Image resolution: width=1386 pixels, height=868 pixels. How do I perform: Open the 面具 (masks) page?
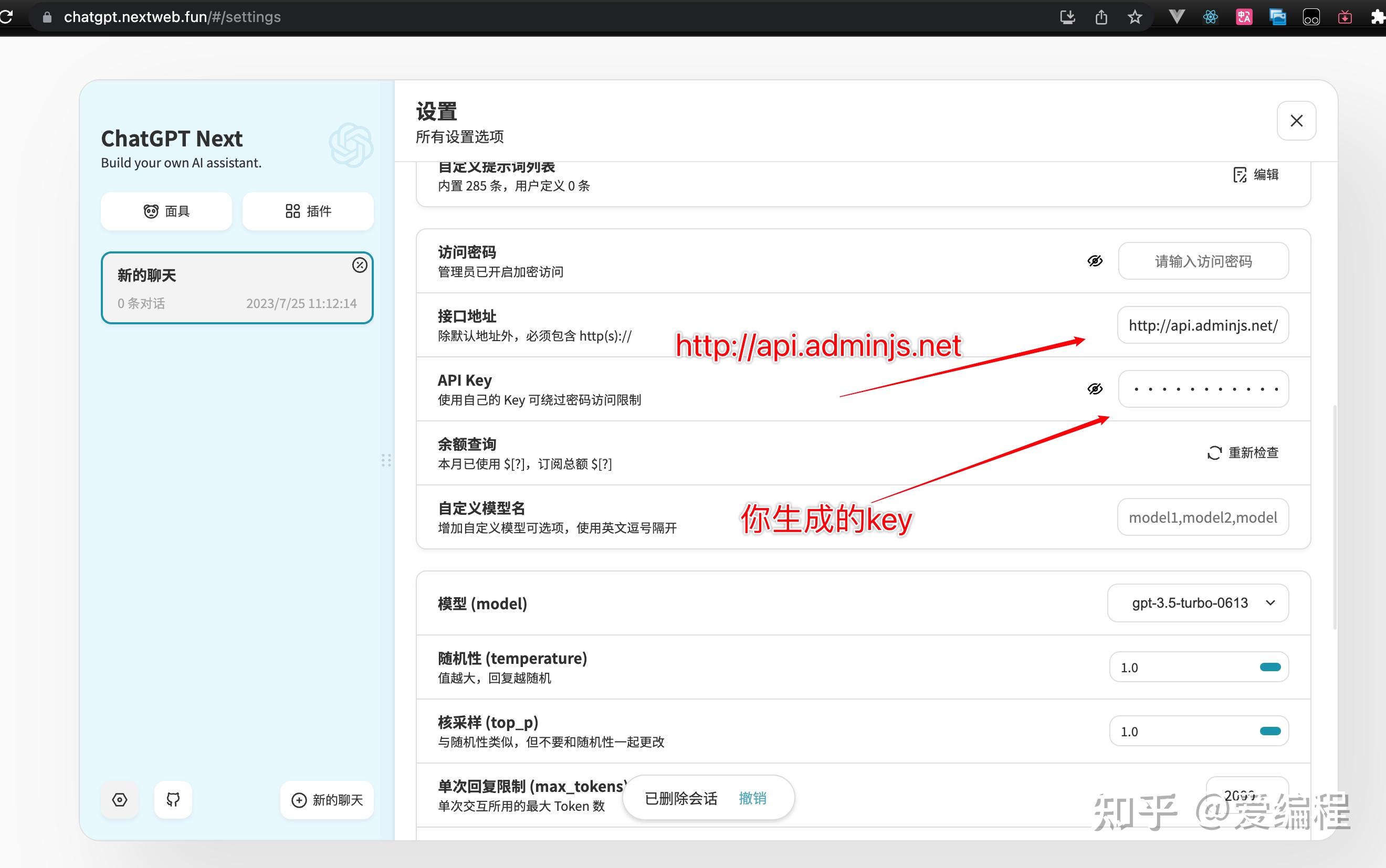click(x=166, y=211)
